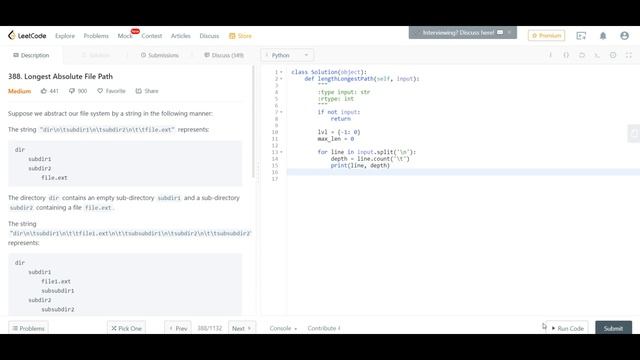Open the Python language dropdown
This screenshot has width=640, height=360.
click(x=287, y=55)
